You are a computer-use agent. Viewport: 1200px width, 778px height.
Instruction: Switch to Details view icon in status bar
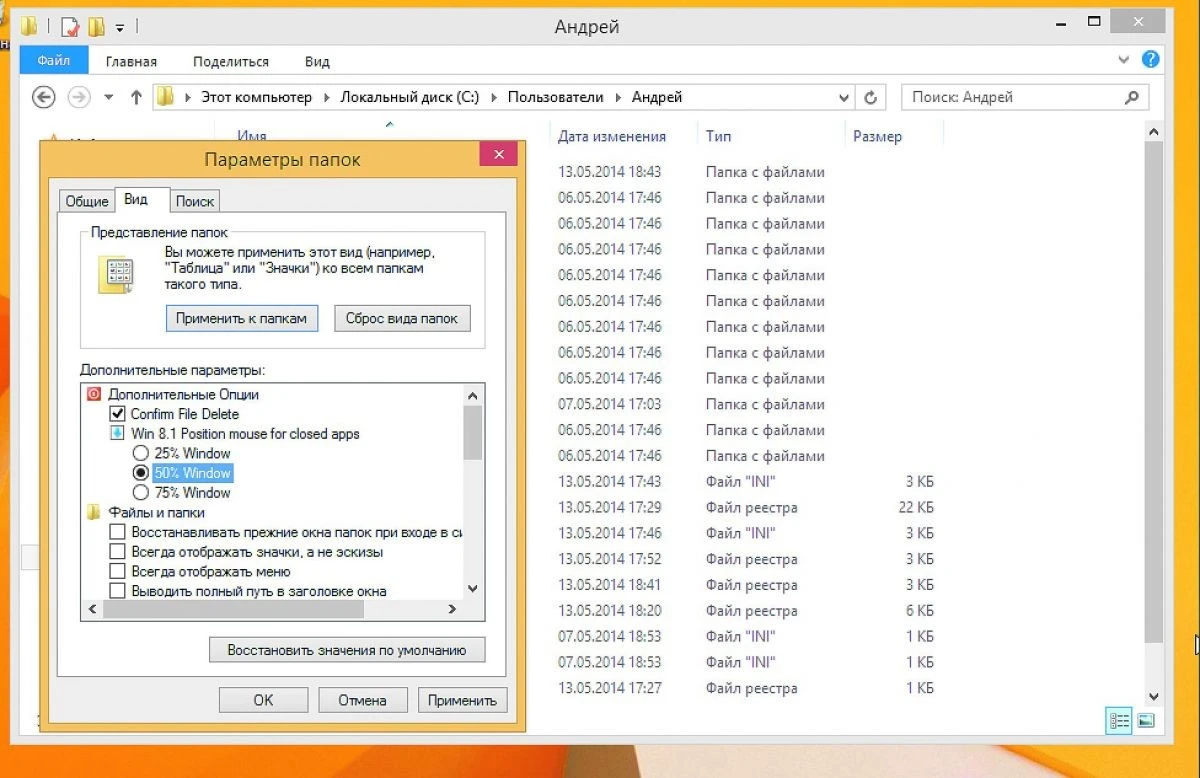pos(1119,720)
